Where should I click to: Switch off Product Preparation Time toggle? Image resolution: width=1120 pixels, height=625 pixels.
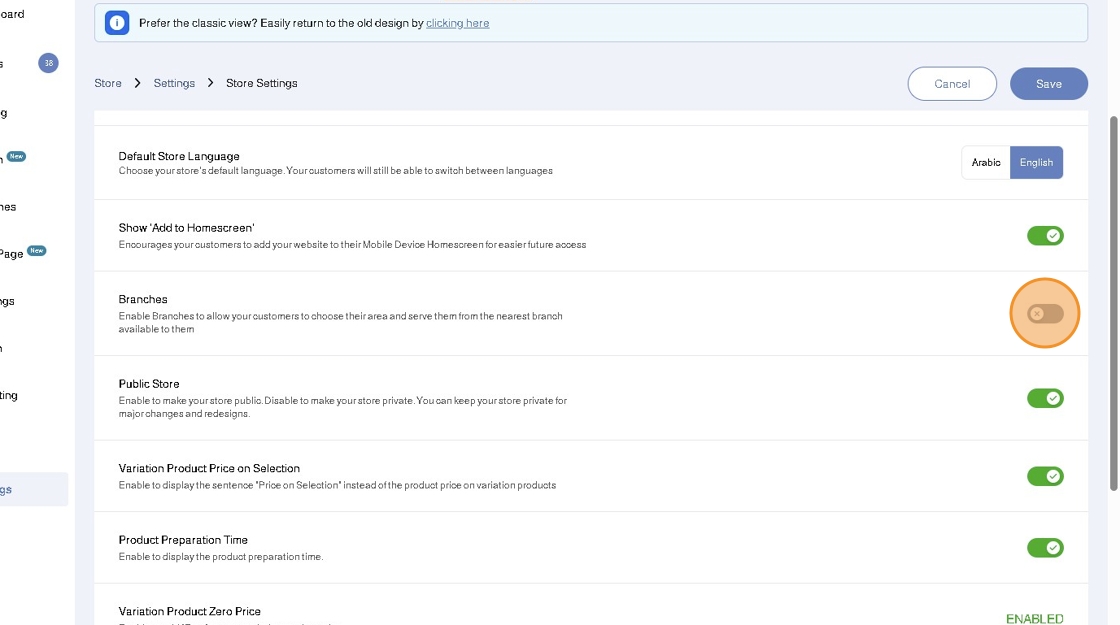[1045, 548]
